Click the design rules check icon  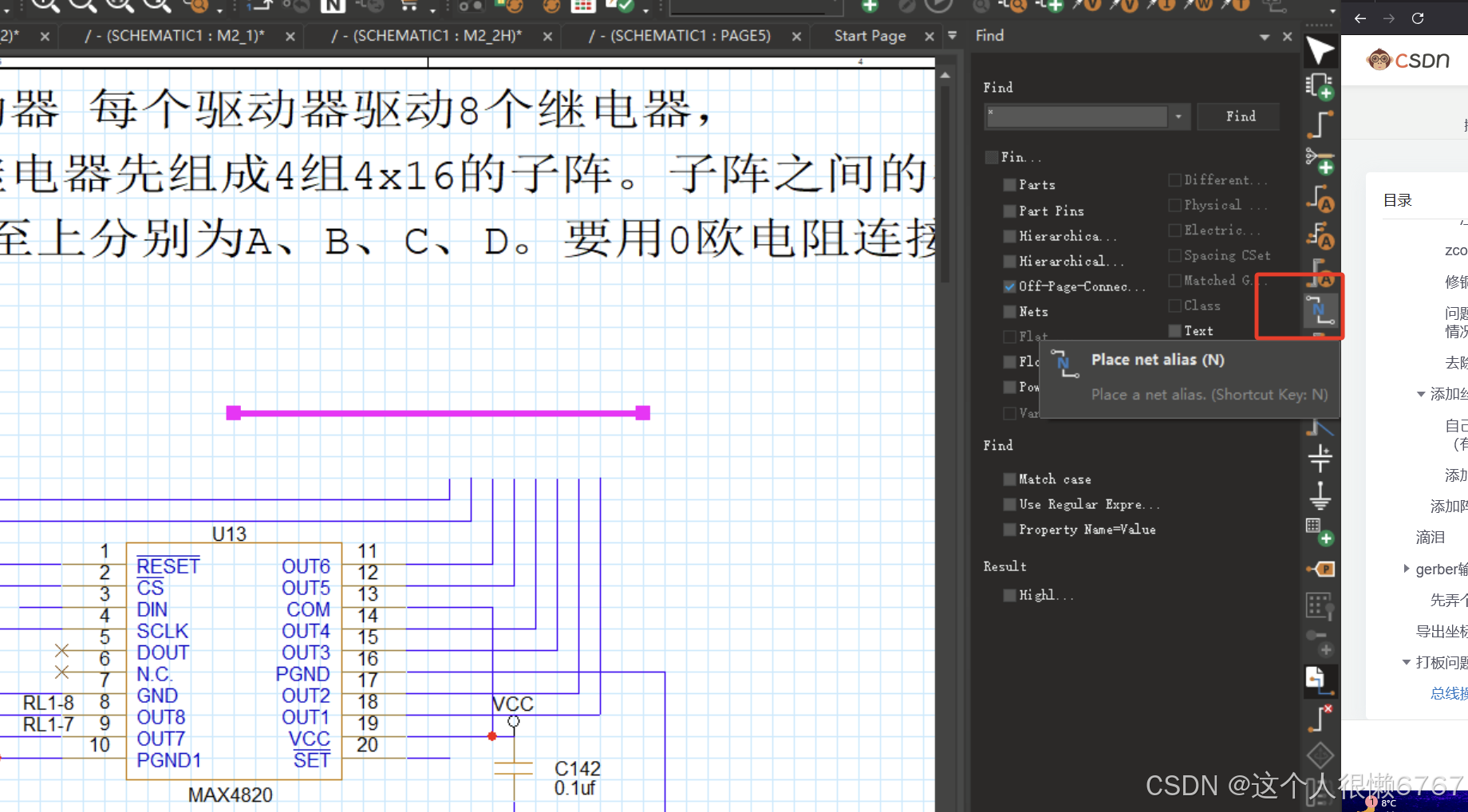[x=619, y=6]
